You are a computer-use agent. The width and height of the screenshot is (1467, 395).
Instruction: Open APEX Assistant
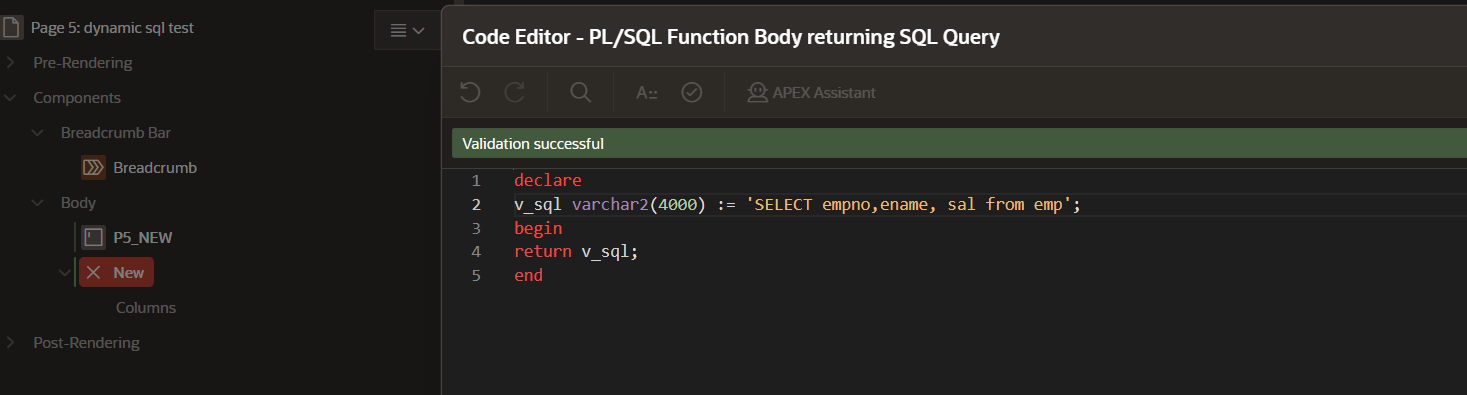pyautogui.click(x=811, y=92)
